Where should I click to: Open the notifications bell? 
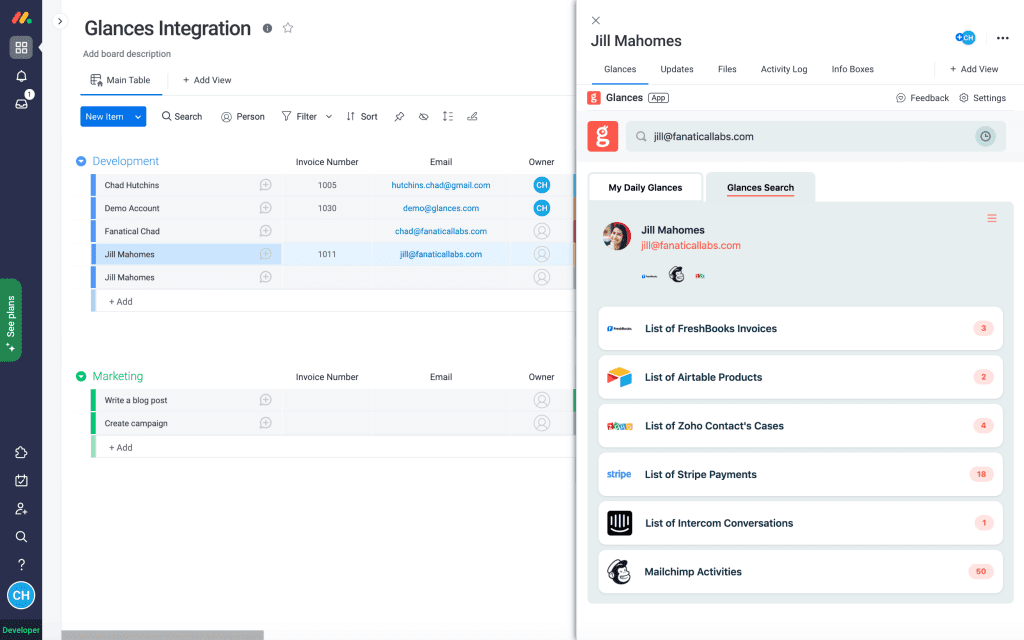(x=21, y=76)
